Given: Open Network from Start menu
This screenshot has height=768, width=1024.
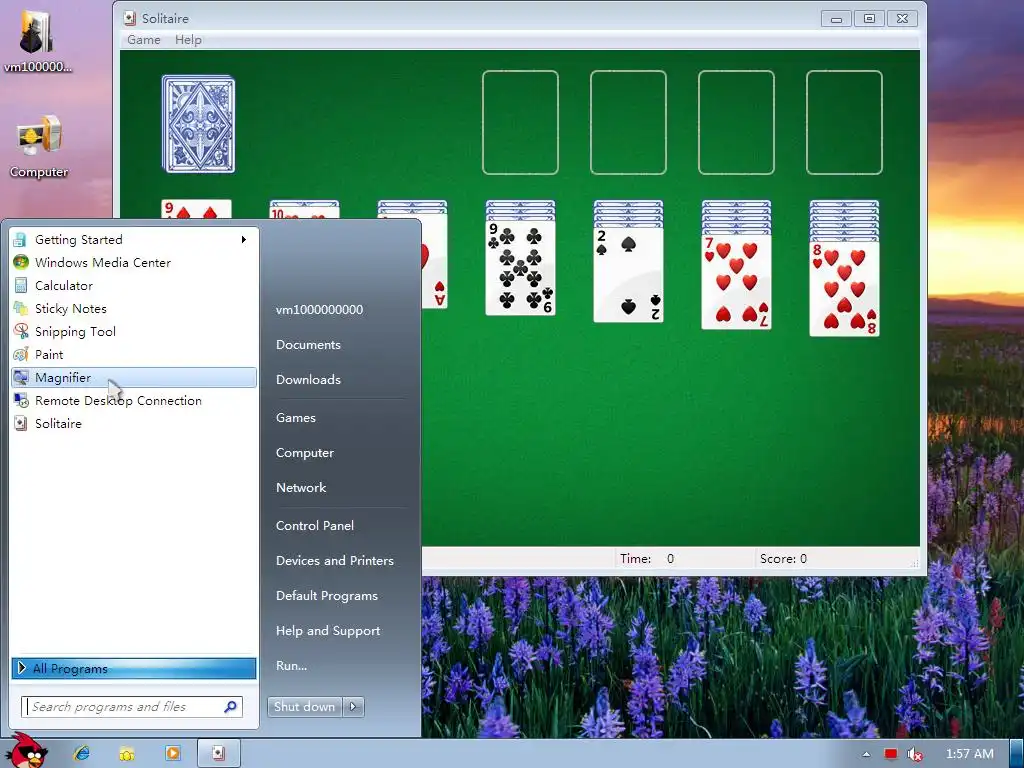Looking at the screenshot, I should [x=301, y=488].
